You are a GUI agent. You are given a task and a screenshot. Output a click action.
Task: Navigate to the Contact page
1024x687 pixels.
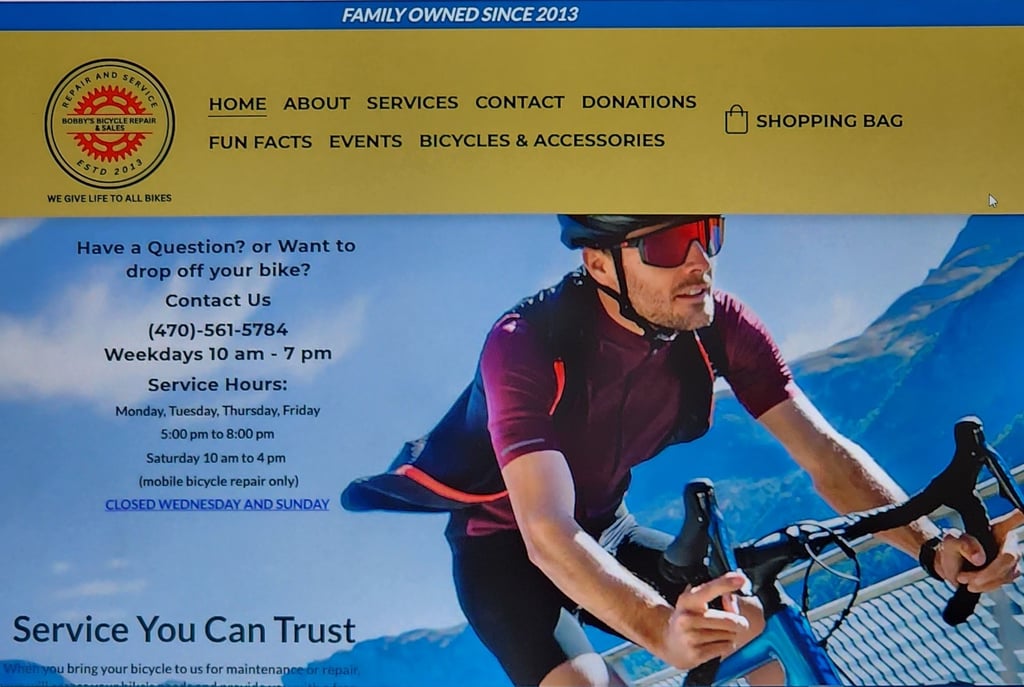[520, 102]
